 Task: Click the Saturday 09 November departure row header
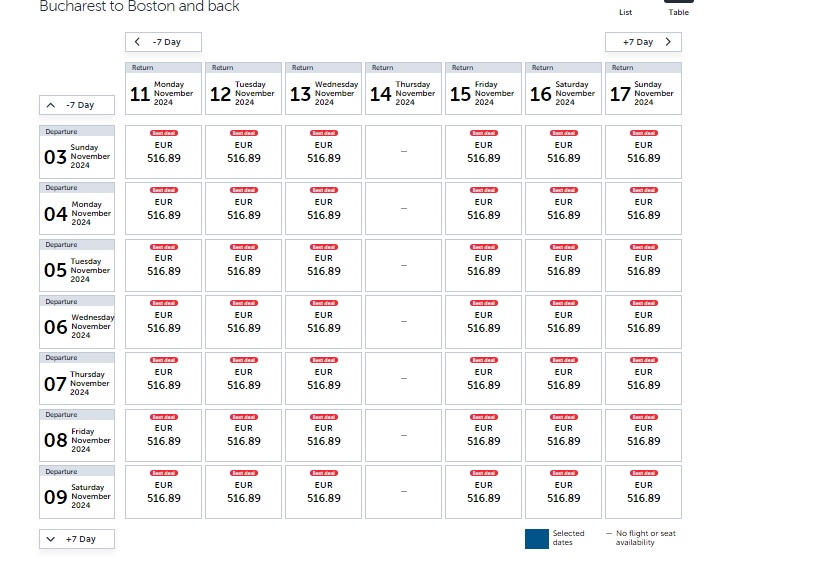tap(77, 492)
